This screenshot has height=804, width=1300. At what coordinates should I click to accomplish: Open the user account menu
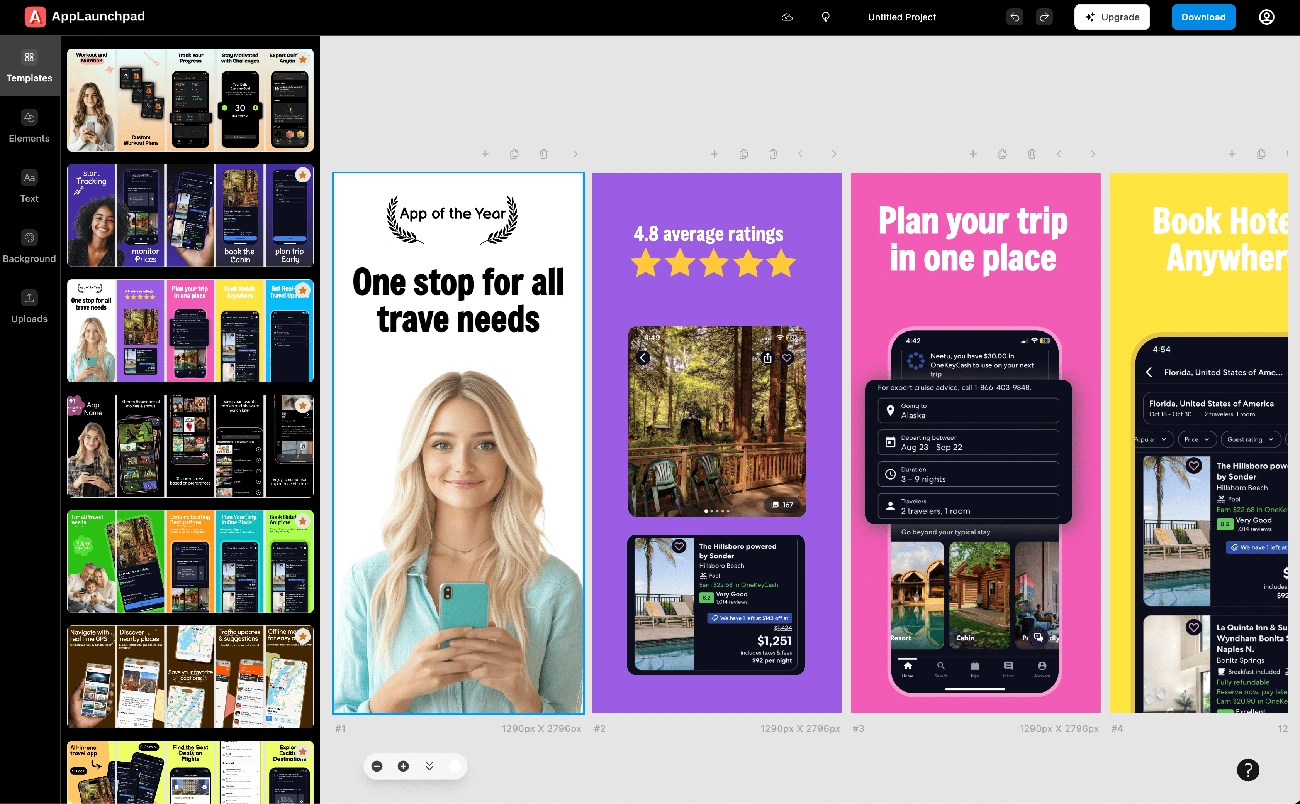tap(1267, 17)
